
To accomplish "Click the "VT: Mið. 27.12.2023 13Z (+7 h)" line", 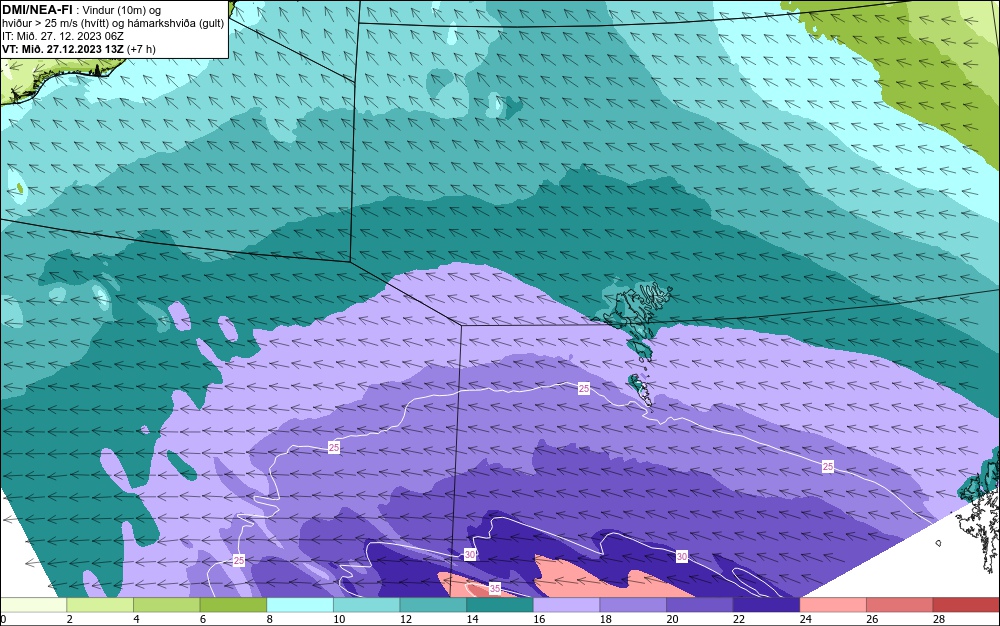I will click(78, 49).
